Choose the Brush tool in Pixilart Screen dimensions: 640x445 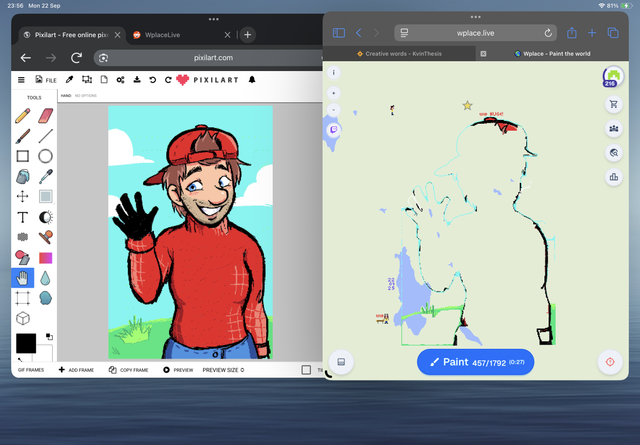tap(22, 136)
